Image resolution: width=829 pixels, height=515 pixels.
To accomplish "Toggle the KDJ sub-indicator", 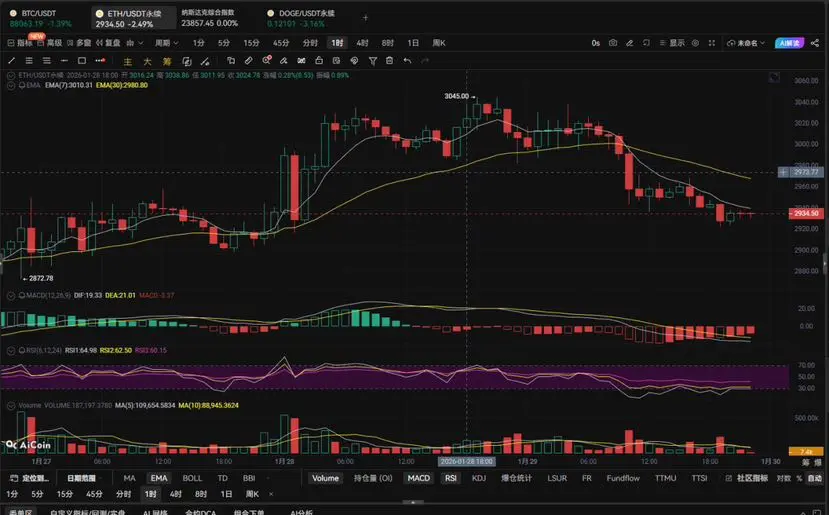I will (479, 478).
